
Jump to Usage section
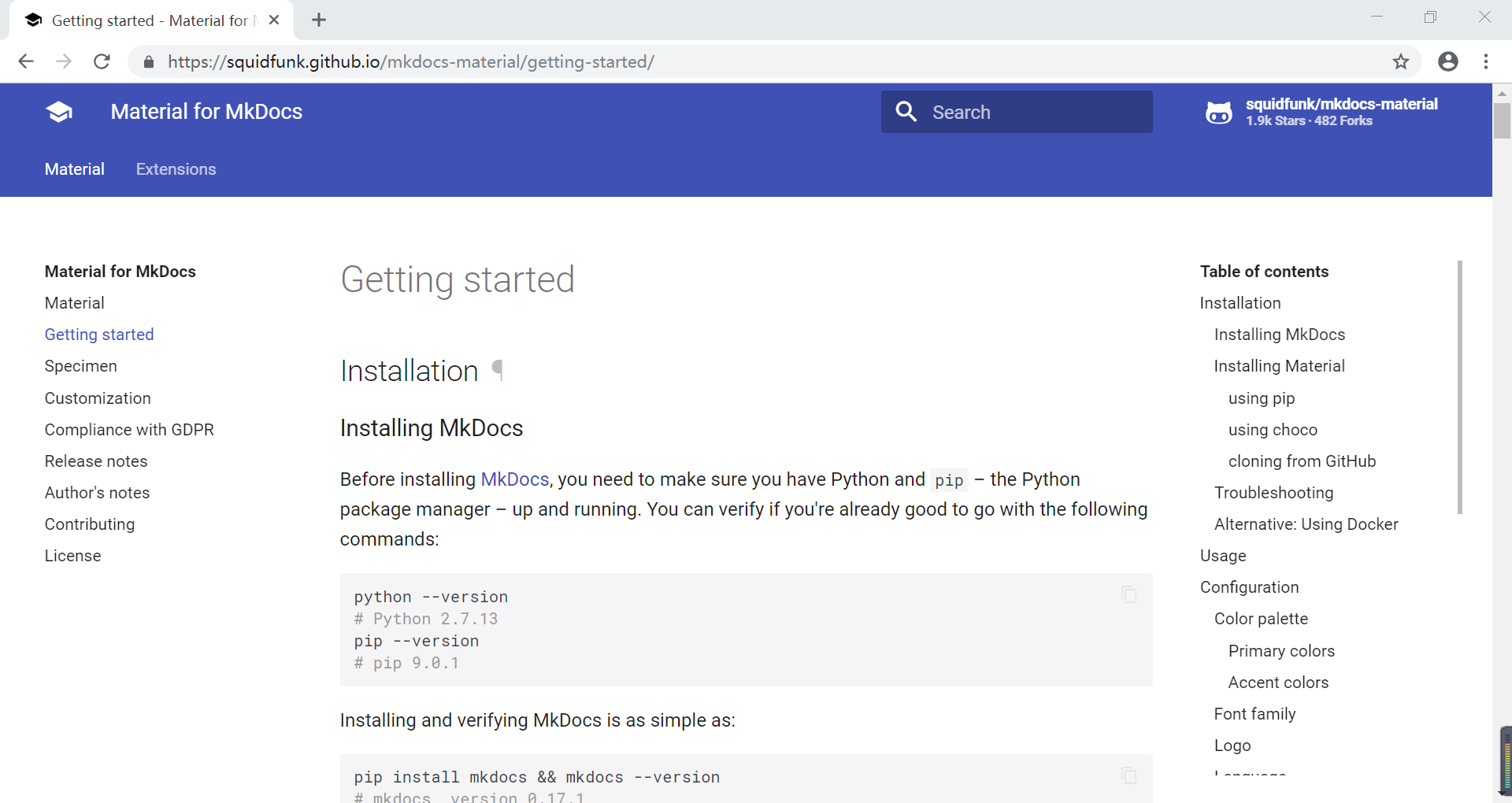pyautogui.click(x=1223, y=556)
